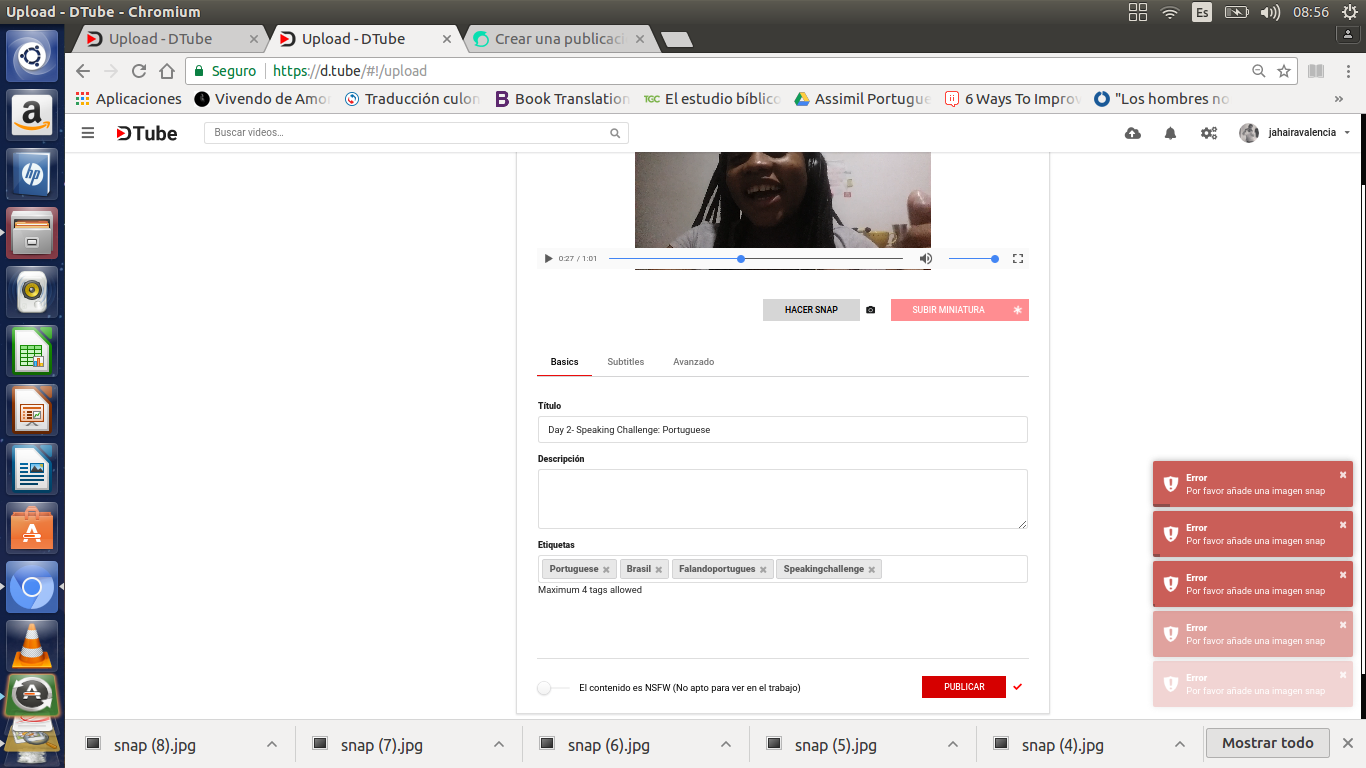The image size is (1366, 768).
Task: Expand options for snap (8).jpg download
Action: point(271,745)
